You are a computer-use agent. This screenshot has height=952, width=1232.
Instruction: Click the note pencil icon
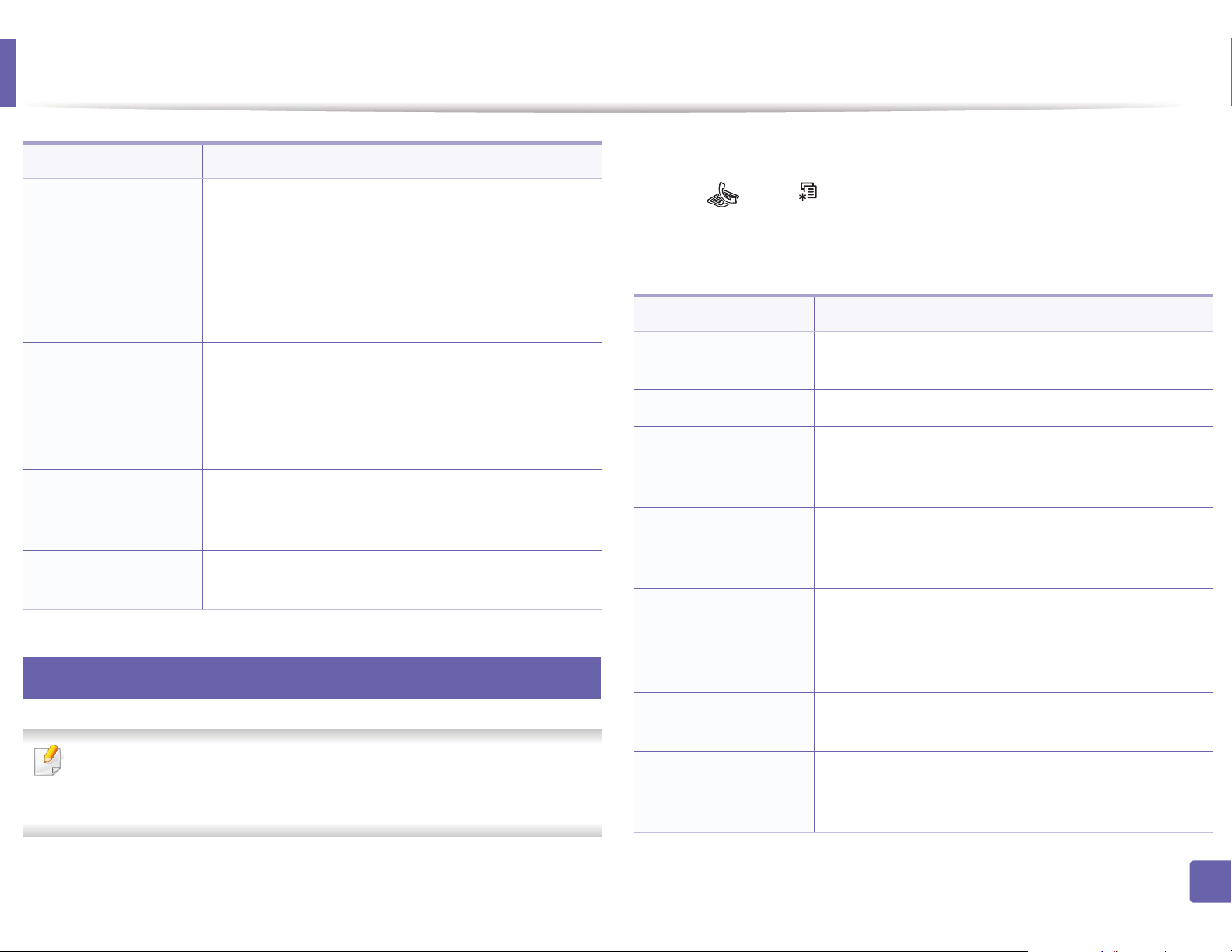pos(48,761)
